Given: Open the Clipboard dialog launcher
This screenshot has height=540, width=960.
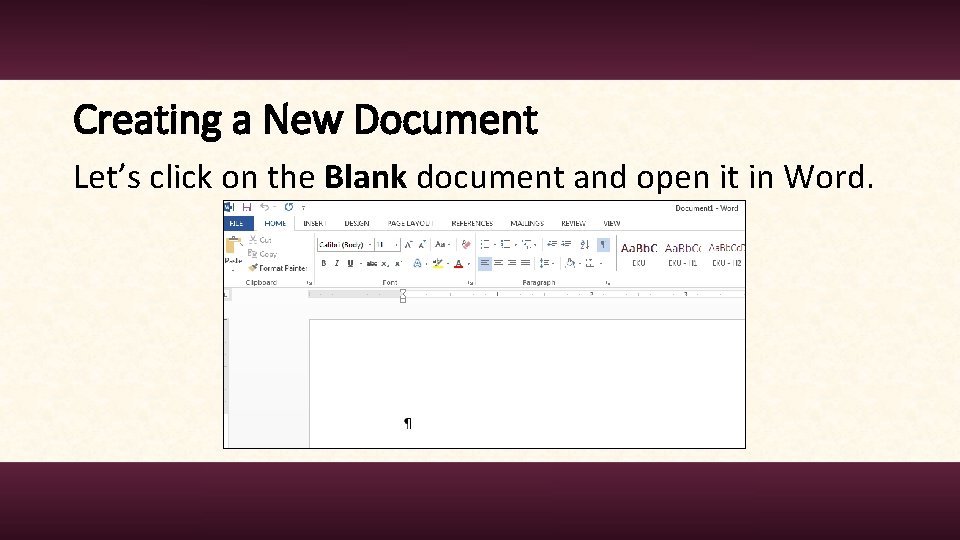Looking at the screenshot, I should pos(310,283).
